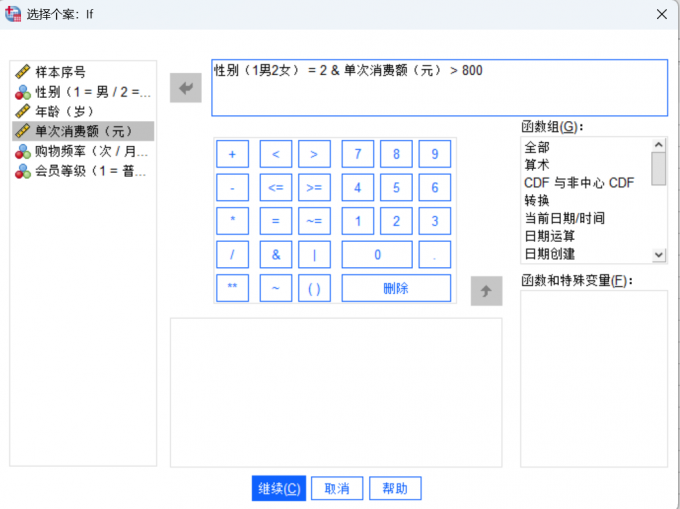The image size is (680, 509).
Task: Click the multiply (*) keypad button
Action: [232, 221]
